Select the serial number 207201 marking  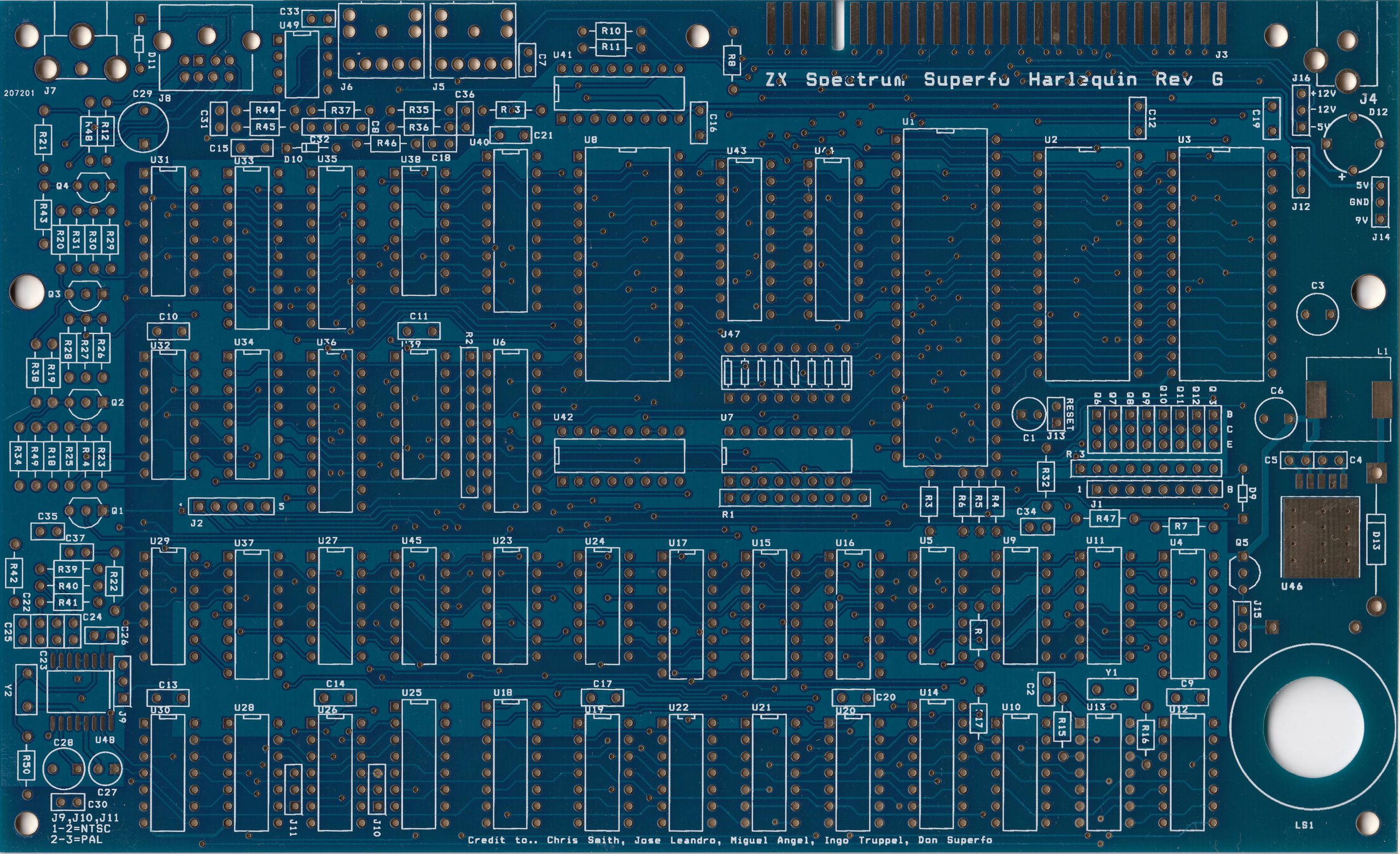(19, 93)
